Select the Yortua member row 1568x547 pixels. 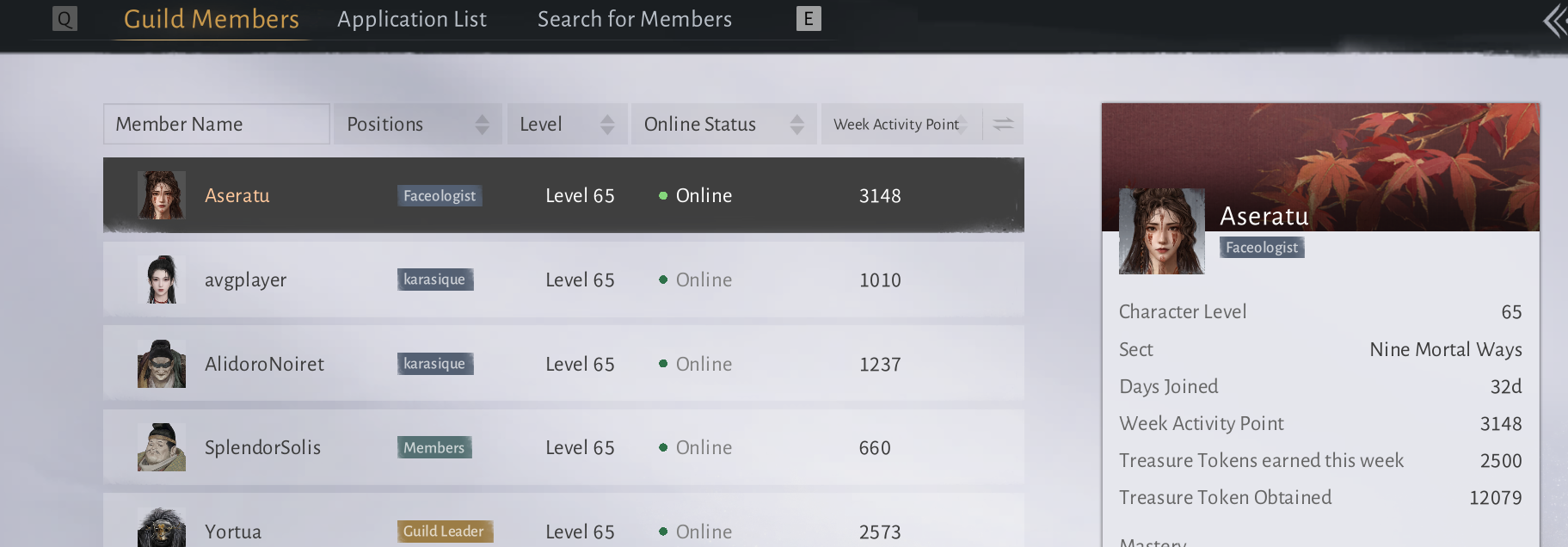pos(563,521)
